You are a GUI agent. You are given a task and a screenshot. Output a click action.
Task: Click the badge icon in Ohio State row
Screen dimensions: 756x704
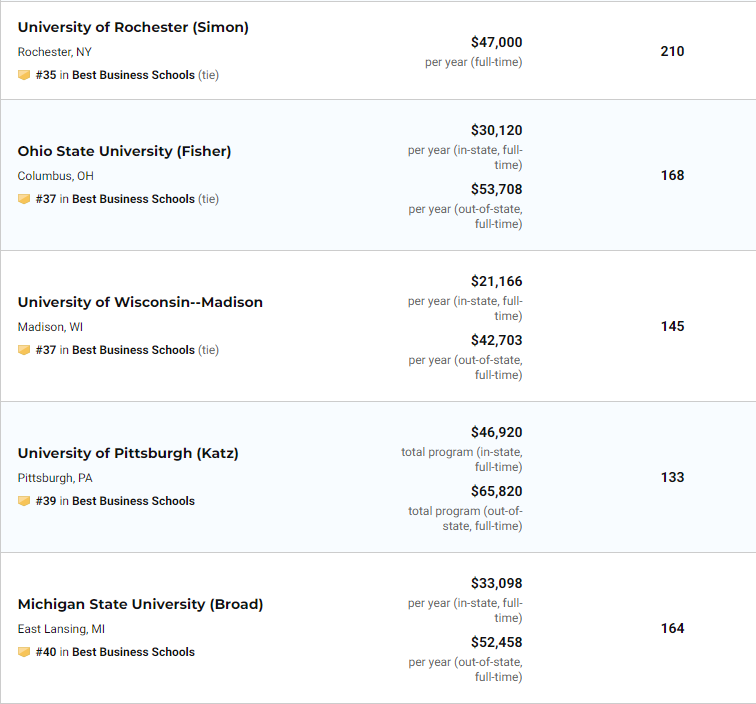[x=24, y=199]
